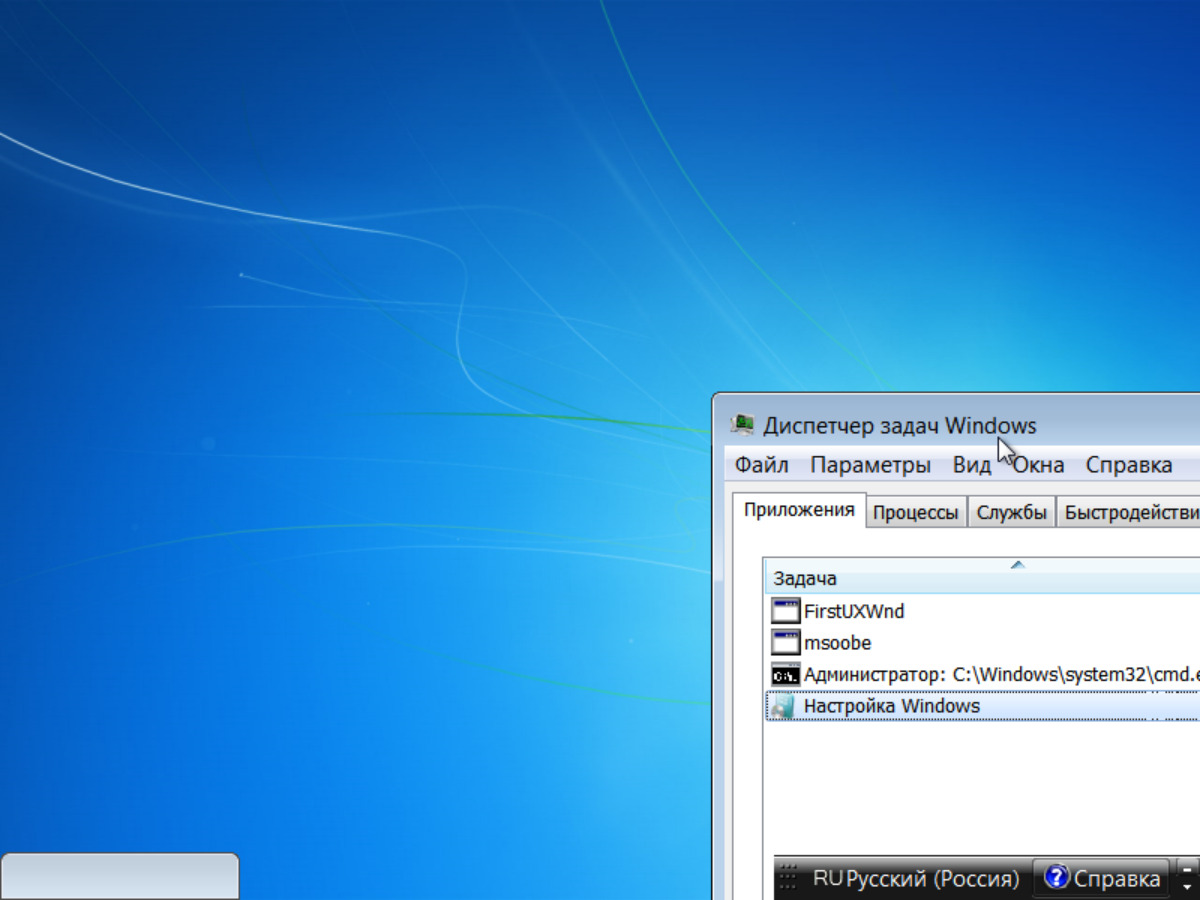The height and width of the screenshot is (900, 1200).
Task: Switch to the Процессы tab
Action: coord(915,513)
